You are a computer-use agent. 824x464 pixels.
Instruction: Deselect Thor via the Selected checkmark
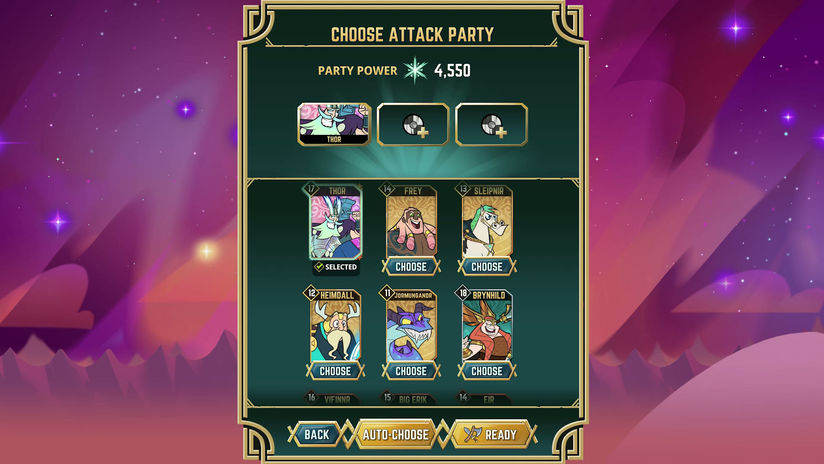click(x=319, y=267)
